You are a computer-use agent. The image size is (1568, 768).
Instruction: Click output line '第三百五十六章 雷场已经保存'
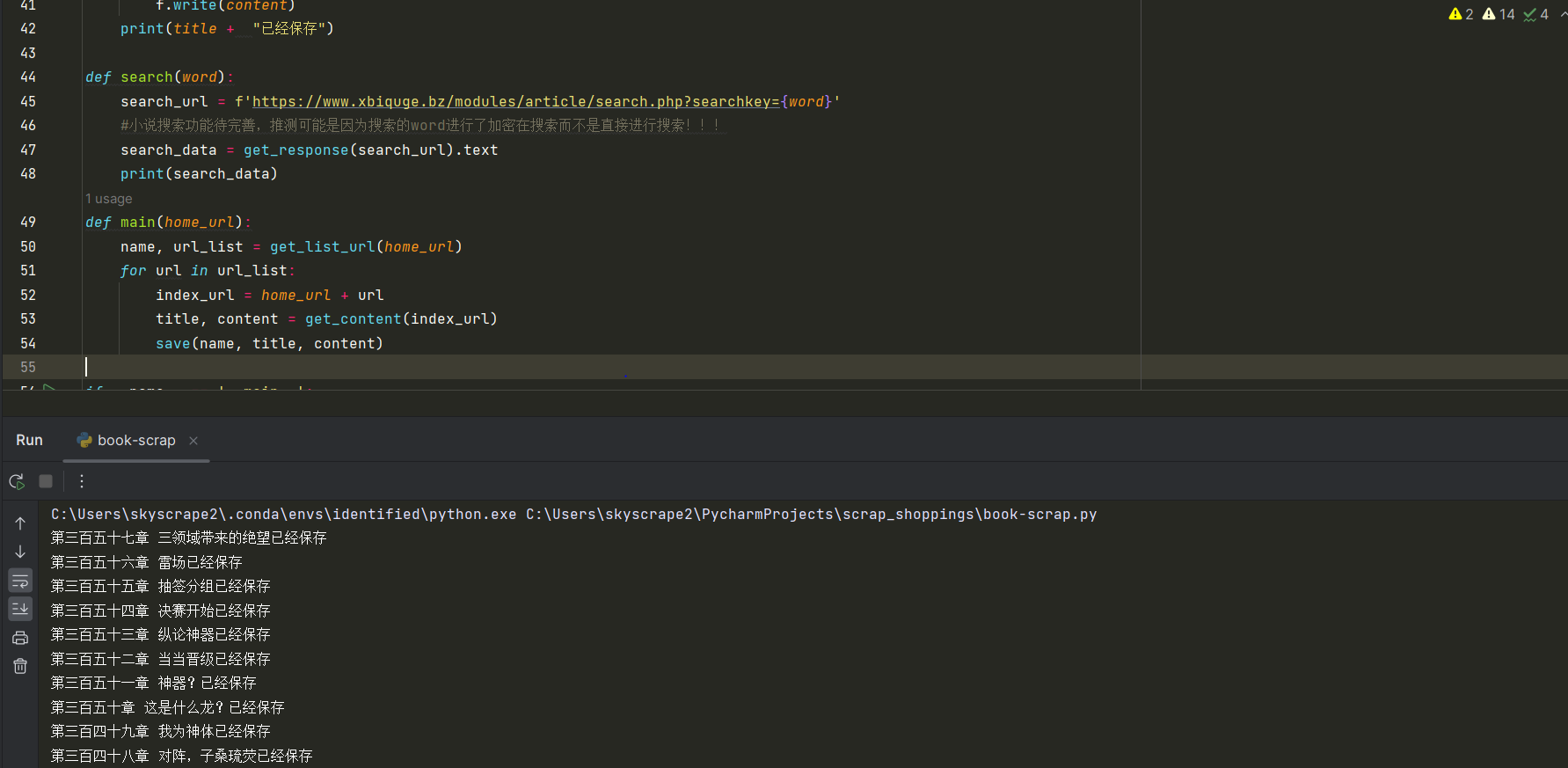coord(146,562)
